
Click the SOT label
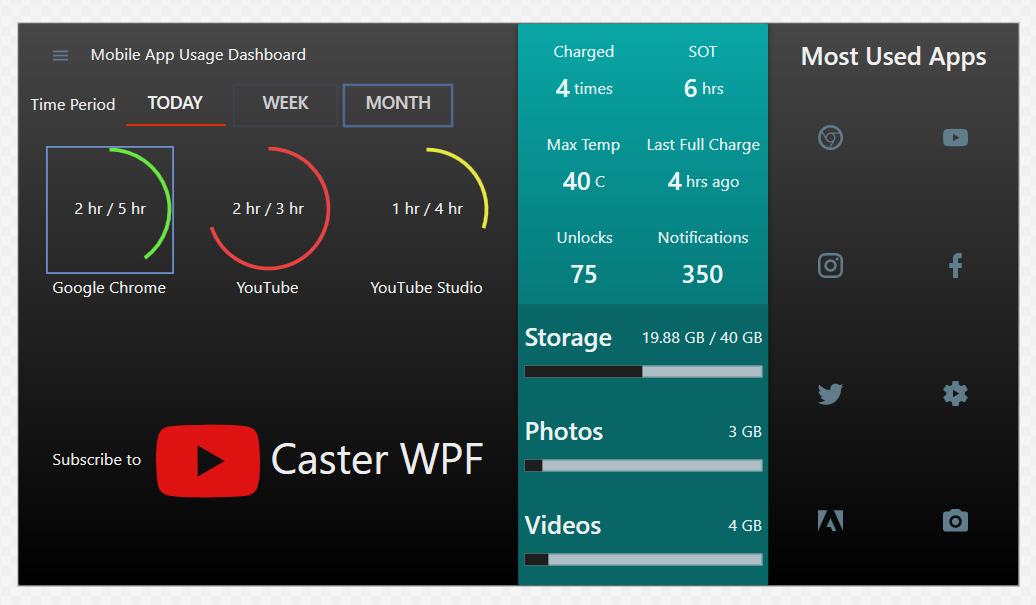tap(703, 52)
